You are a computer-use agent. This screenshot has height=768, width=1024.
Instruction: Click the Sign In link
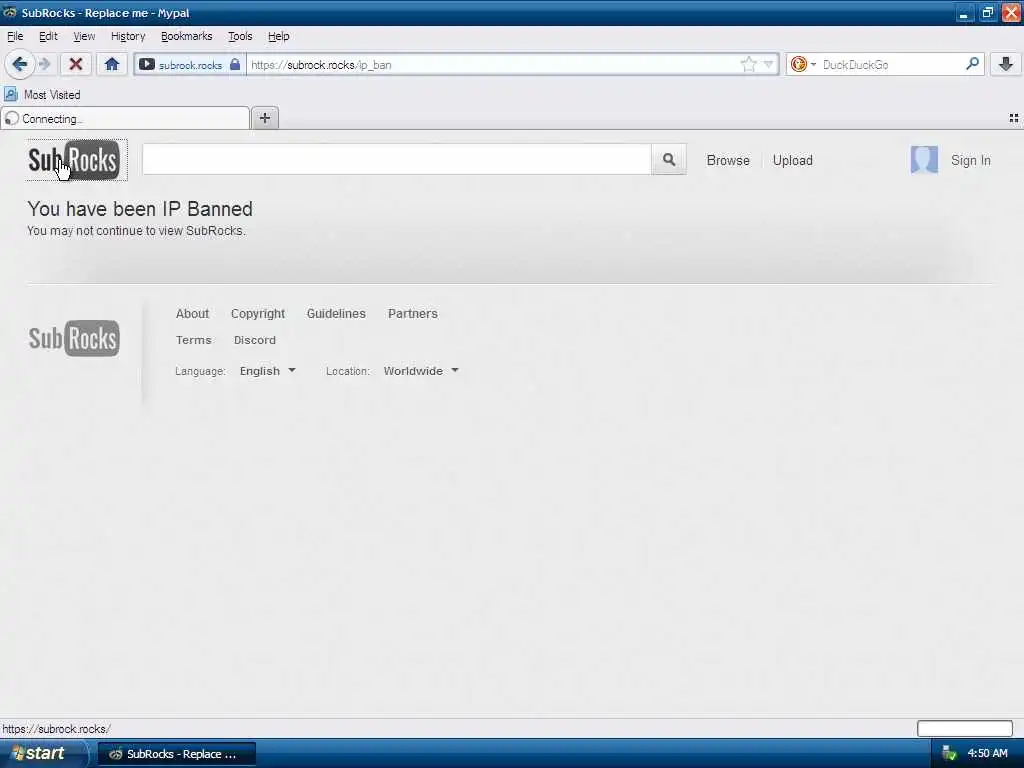click(x=970, y=160)
